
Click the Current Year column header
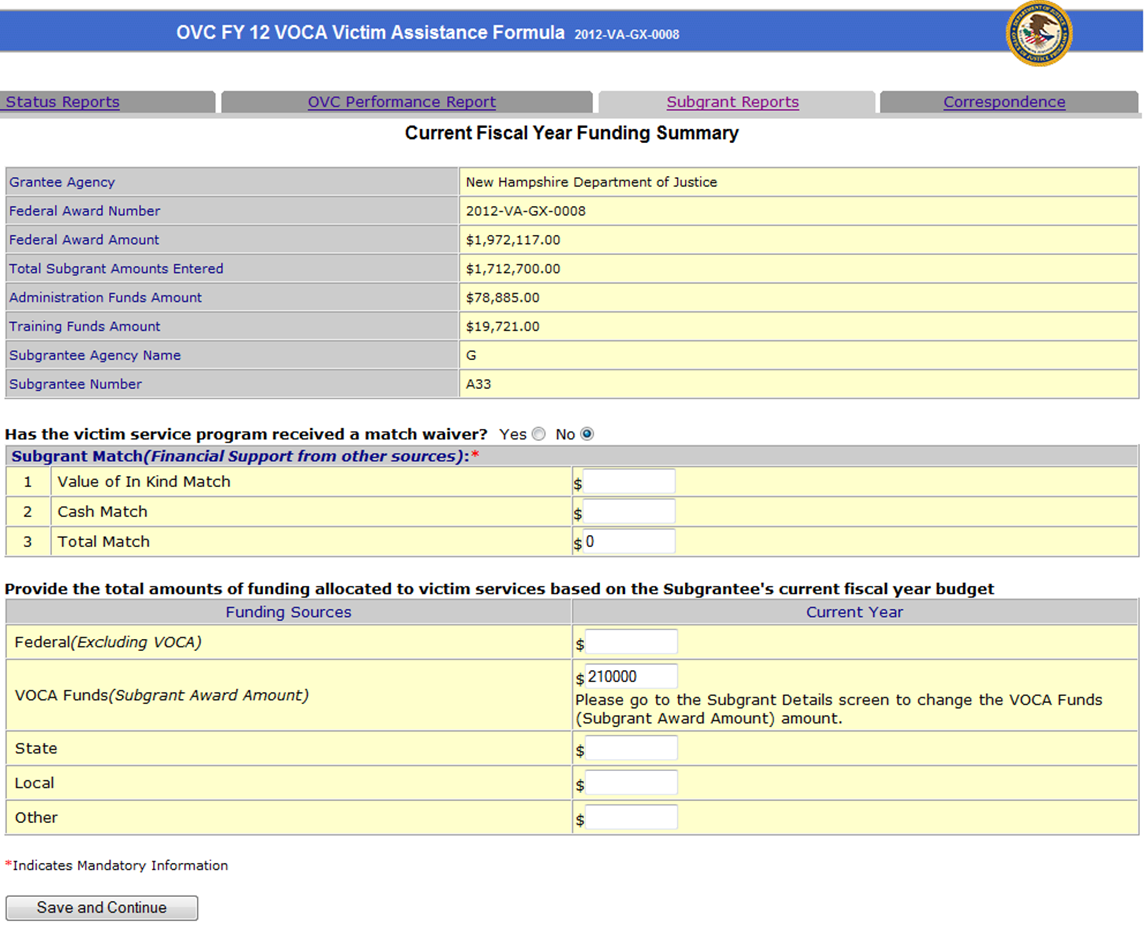(x=854, y=612)
